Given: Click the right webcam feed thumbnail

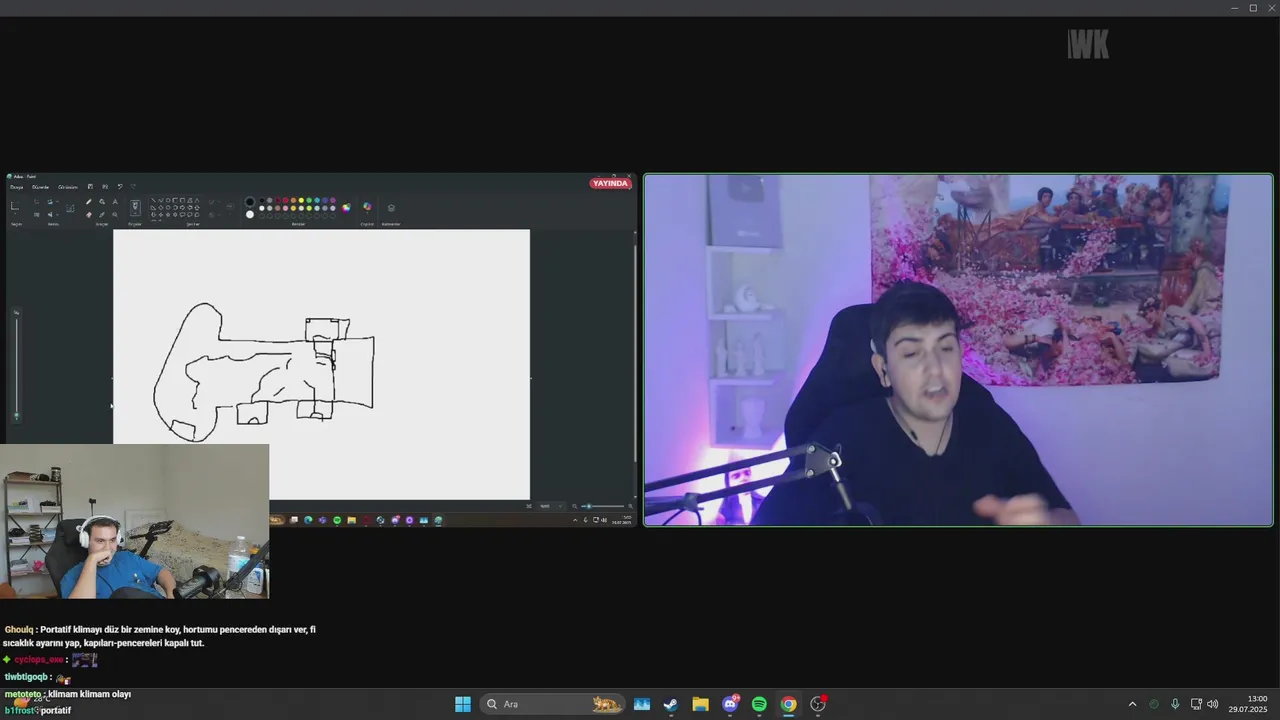Looking at the screenshot, I should tap(958, 350).
